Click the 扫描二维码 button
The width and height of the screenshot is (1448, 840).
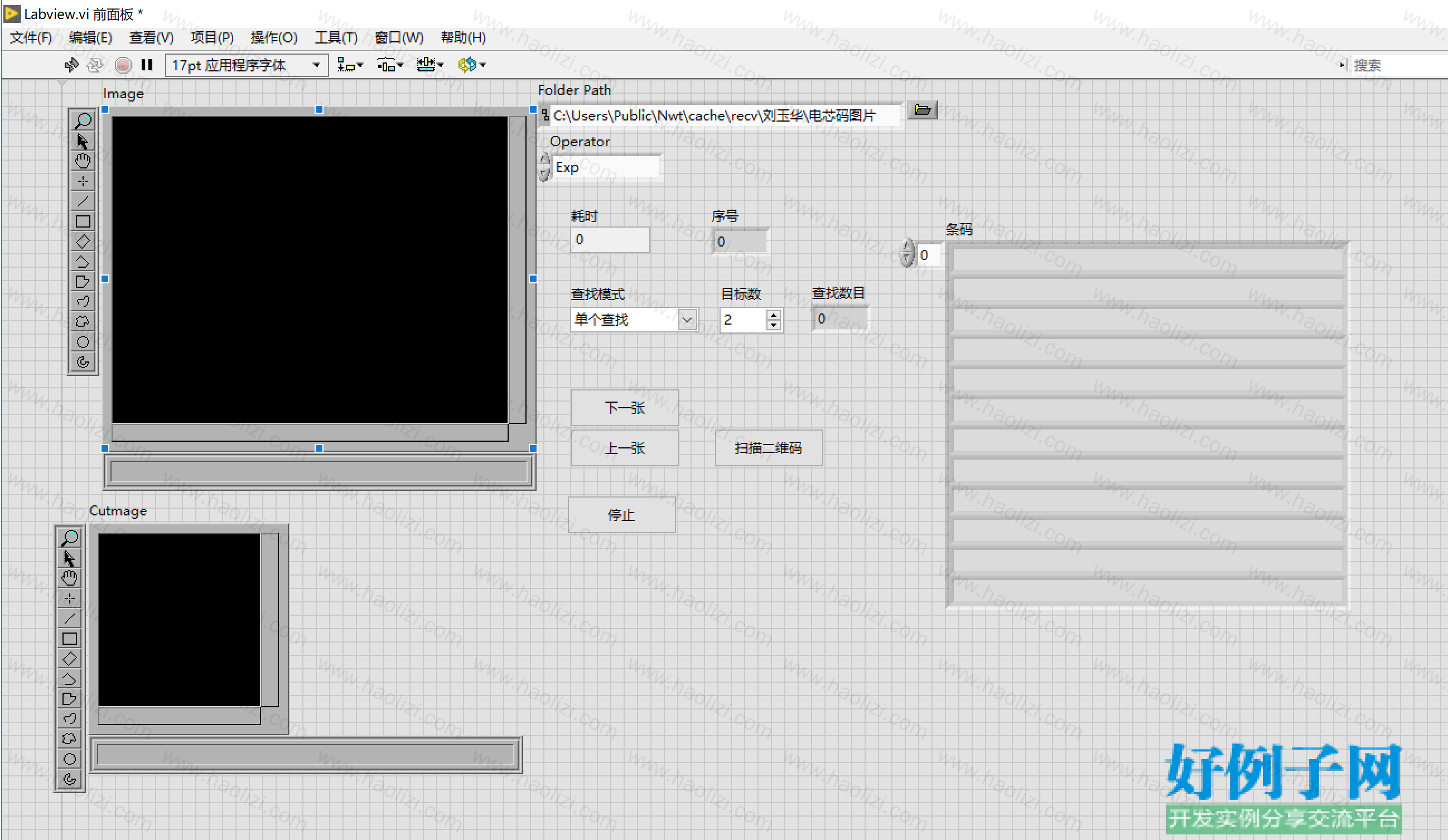(769, 448)
